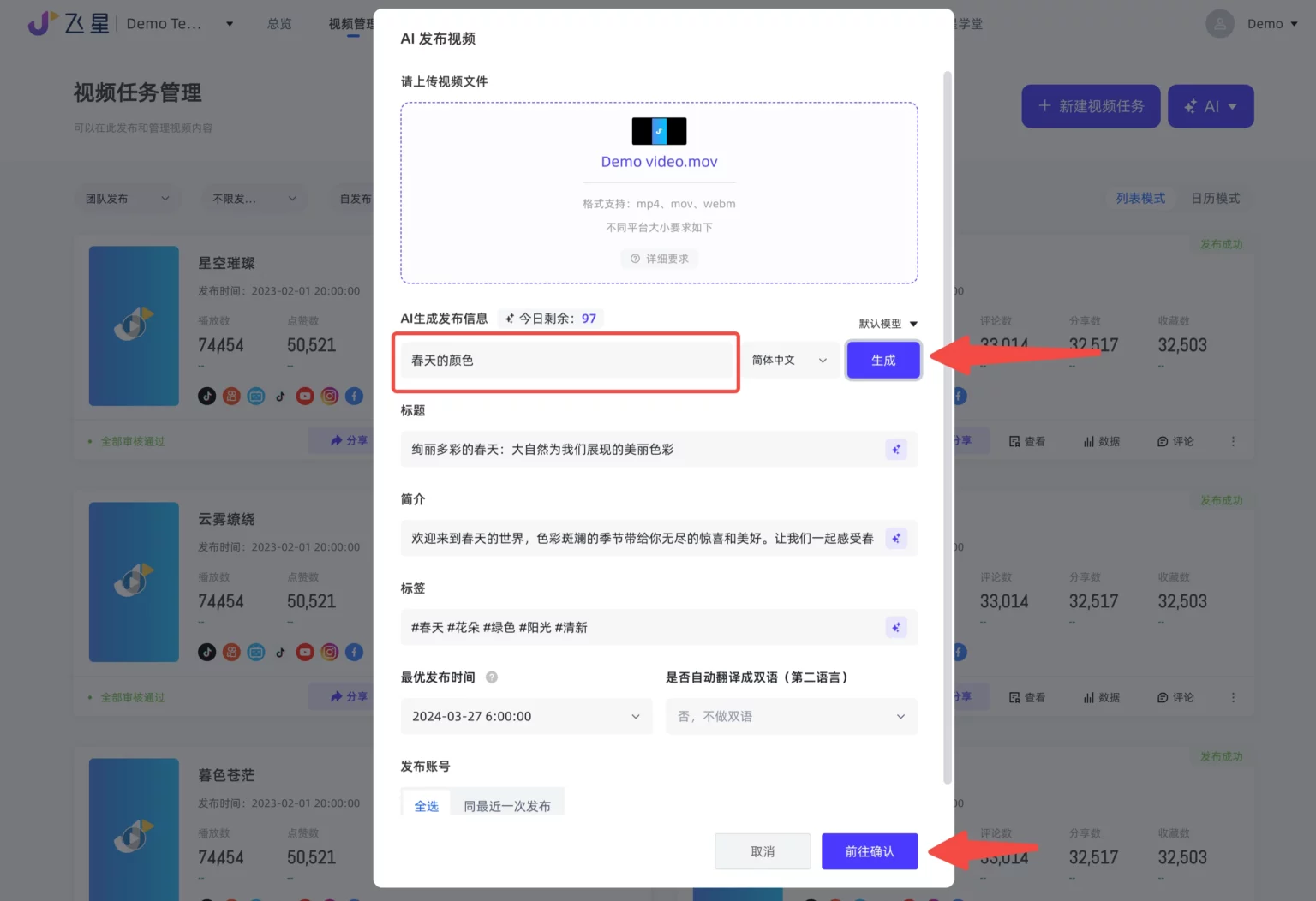Viewport: 1316px width, 901px height.
Task: Enable 全选 under 发布账号
Action: click(426, 805)
